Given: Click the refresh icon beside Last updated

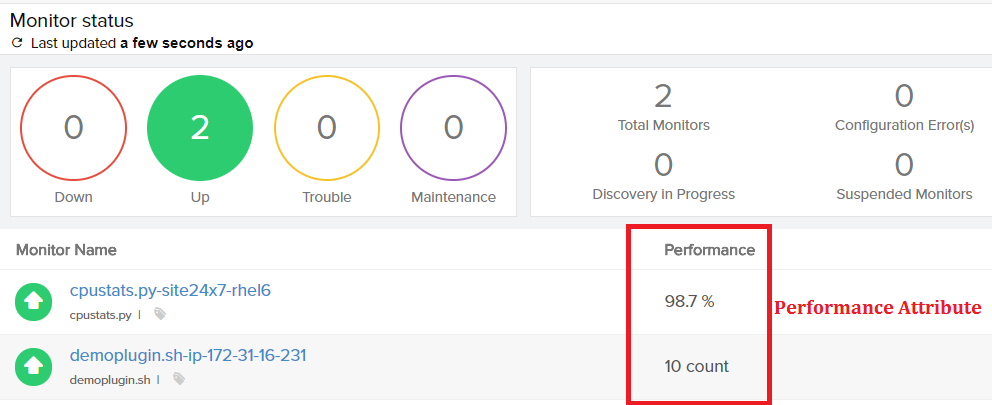Looking at the screenshot, I should coord(17,44).
